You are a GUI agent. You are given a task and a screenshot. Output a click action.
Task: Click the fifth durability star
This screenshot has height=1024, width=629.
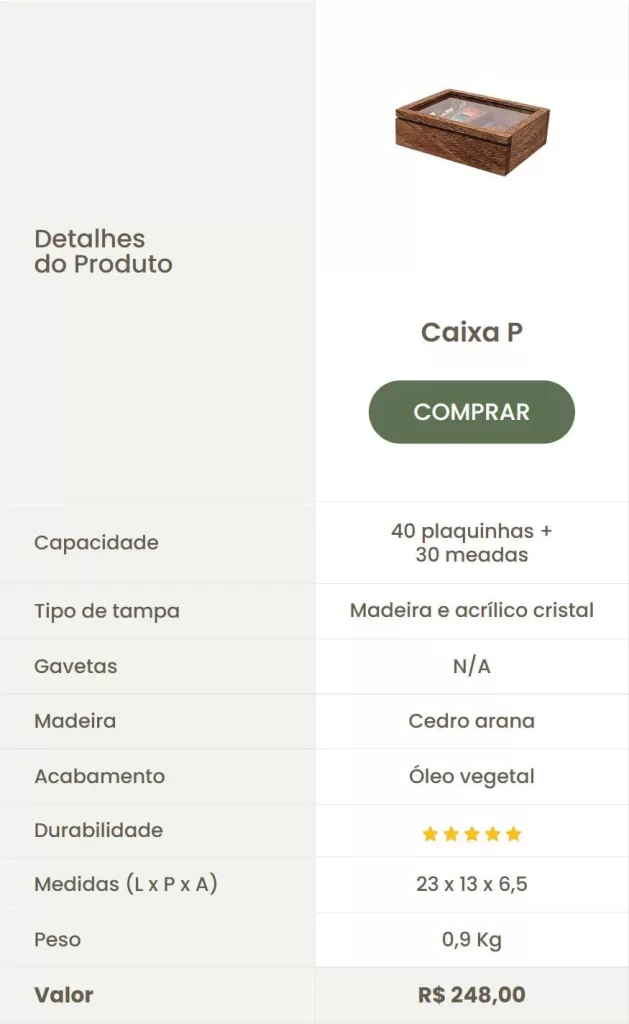click(514, 834)
